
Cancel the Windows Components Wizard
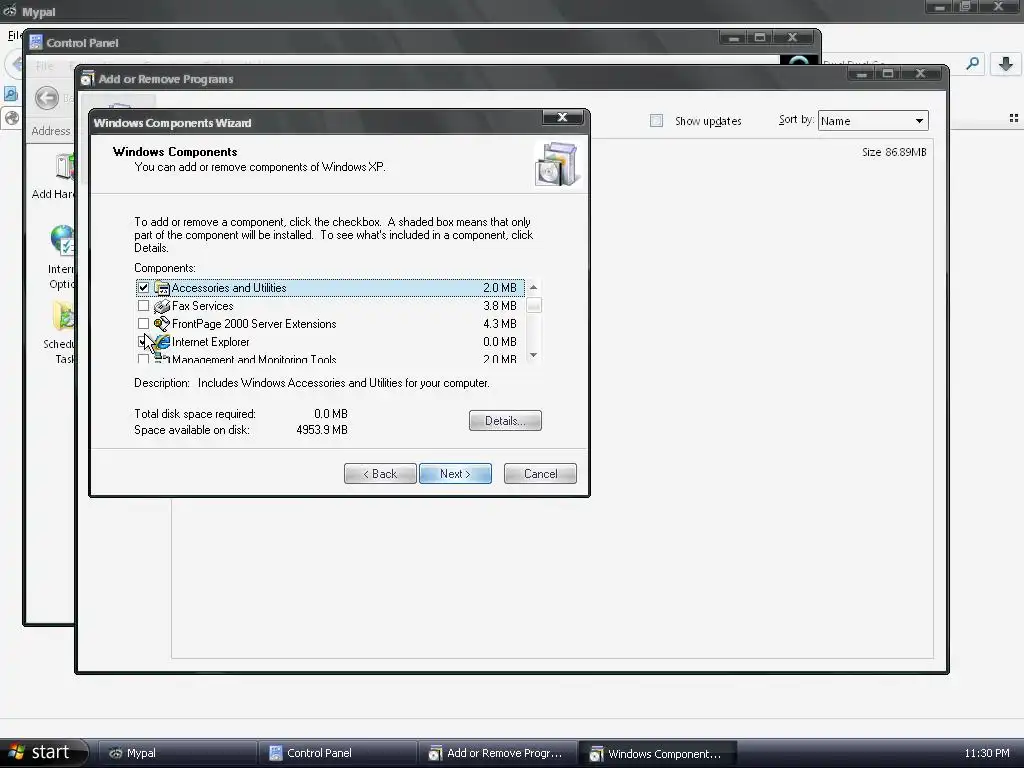[x=540, y=473]
